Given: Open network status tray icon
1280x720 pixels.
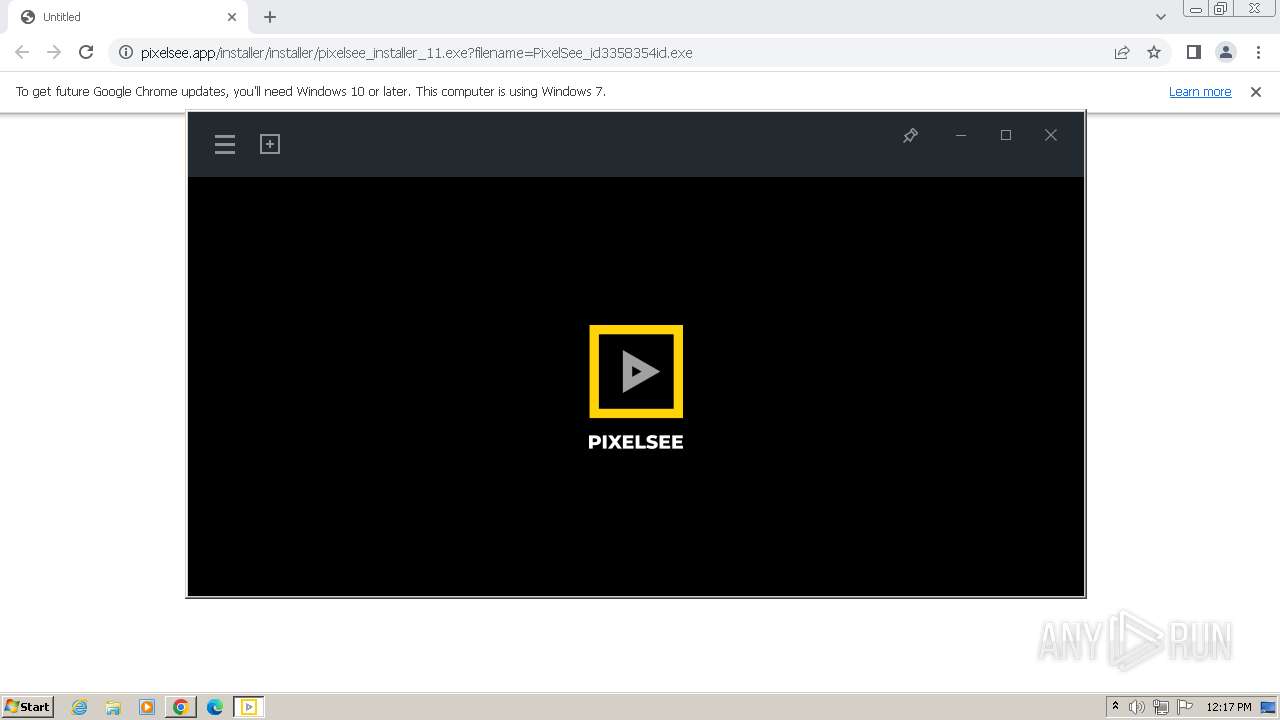Looking at the screenshot, I should (1161, 707).
